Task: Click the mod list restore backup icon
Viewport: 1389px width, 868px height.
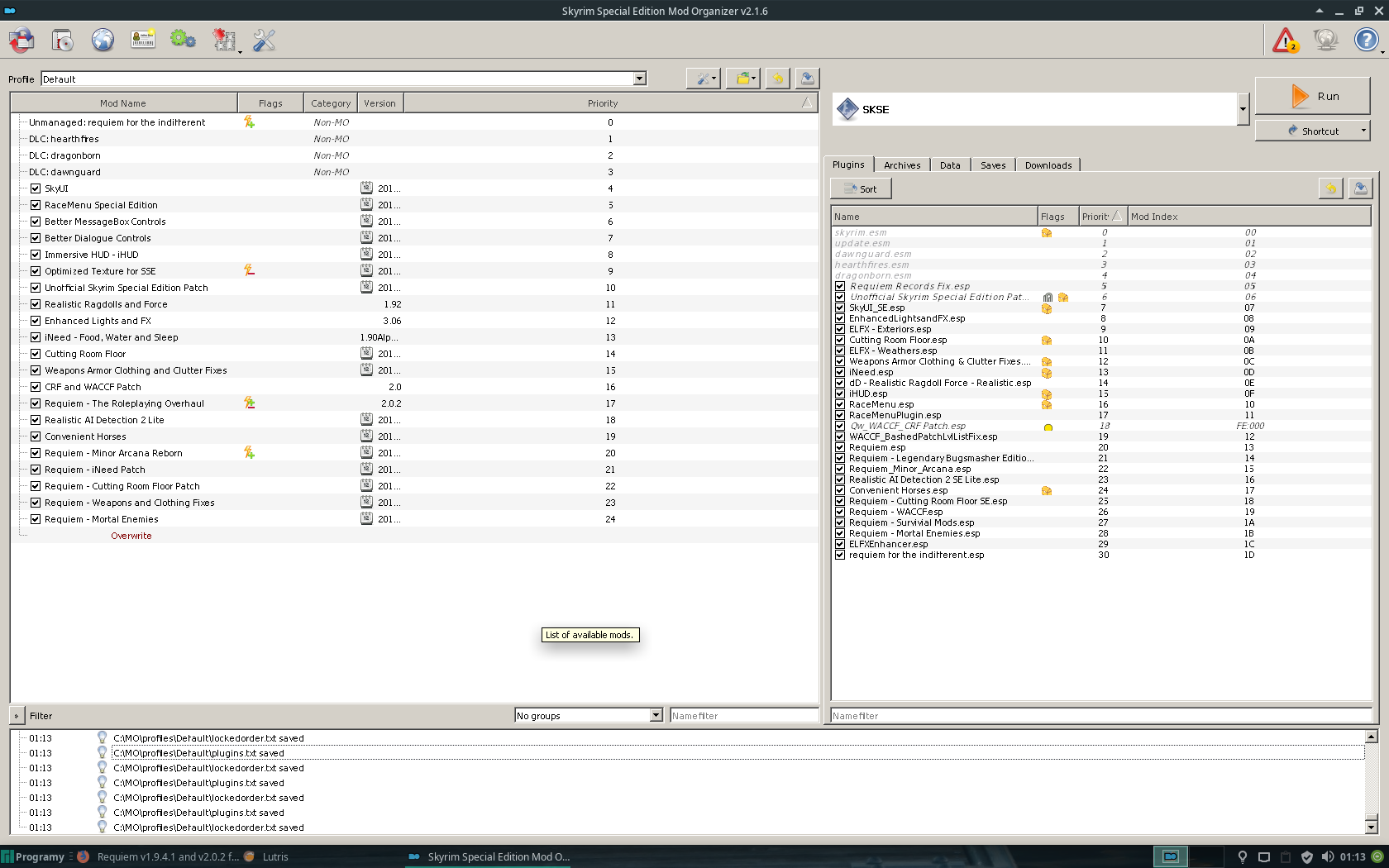Action: 777,79
